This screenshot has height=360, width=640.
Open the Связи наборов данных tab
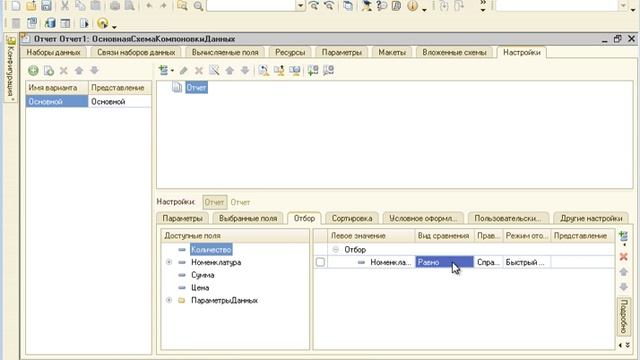click(136, 52)
